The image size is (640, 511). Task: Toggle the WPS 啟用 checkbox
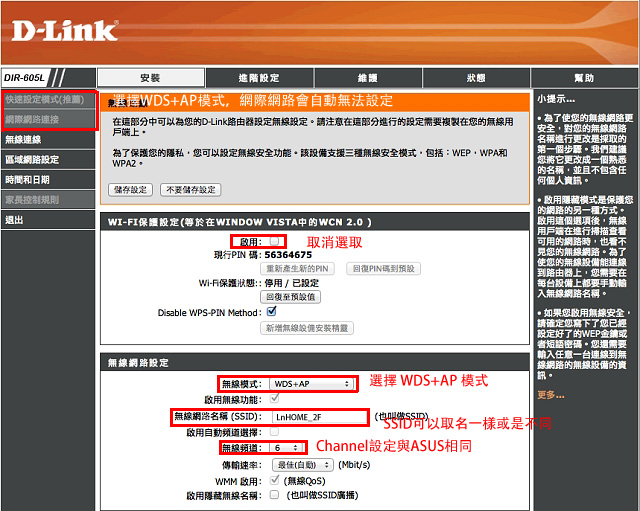pos(274,241)
